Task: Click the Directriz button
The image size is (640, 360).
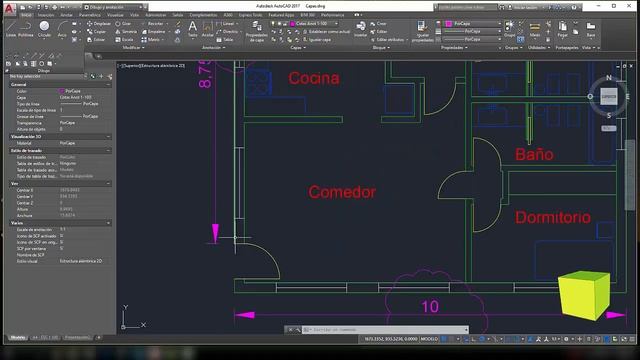Action: [x=227, y=31]
